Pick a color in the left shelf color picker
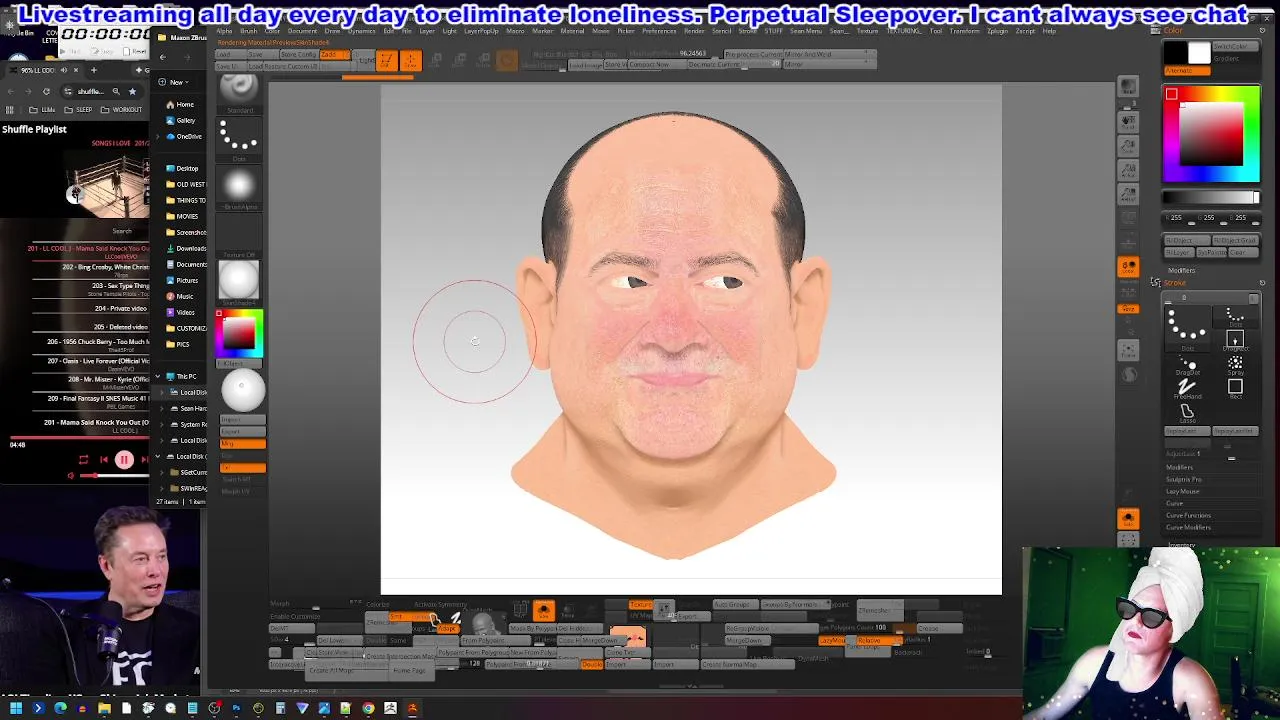Viewport: 1280px width, 720px height. (x=240, y=335)
